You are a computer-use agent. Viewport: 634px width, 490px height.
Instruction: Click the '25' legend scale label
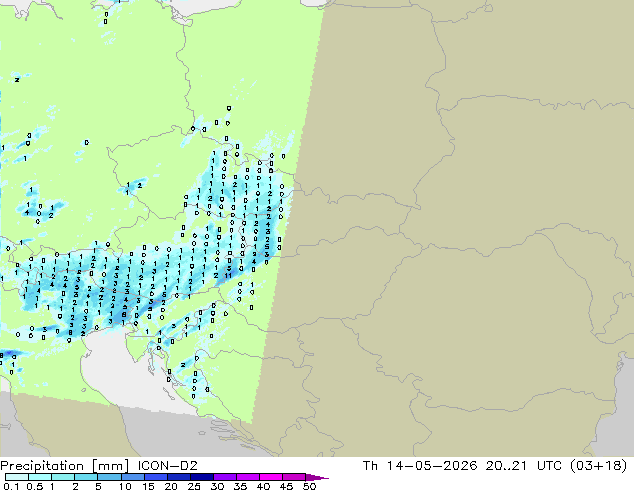(x=194, y=486)
